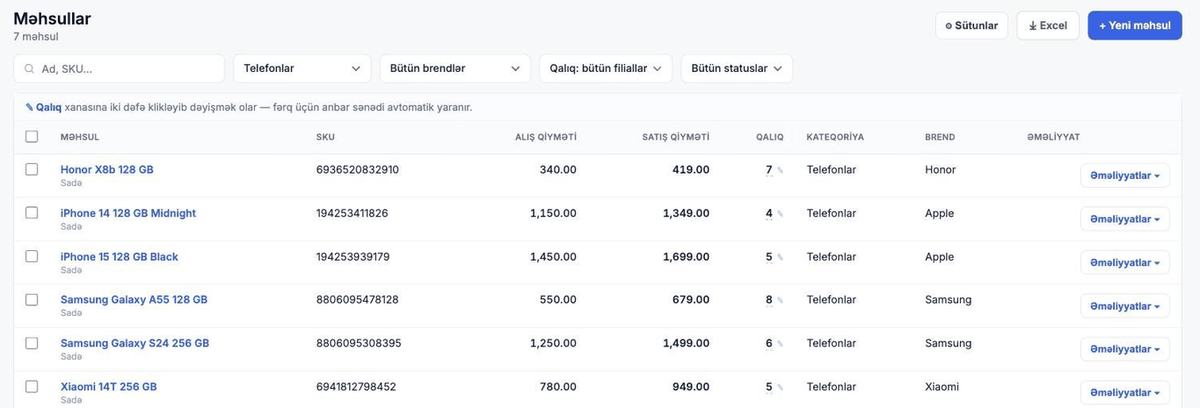Export the list with the Excel button
This screenshot has width=1200, height=408.
pyautogui.click(x=1048, y=26)
